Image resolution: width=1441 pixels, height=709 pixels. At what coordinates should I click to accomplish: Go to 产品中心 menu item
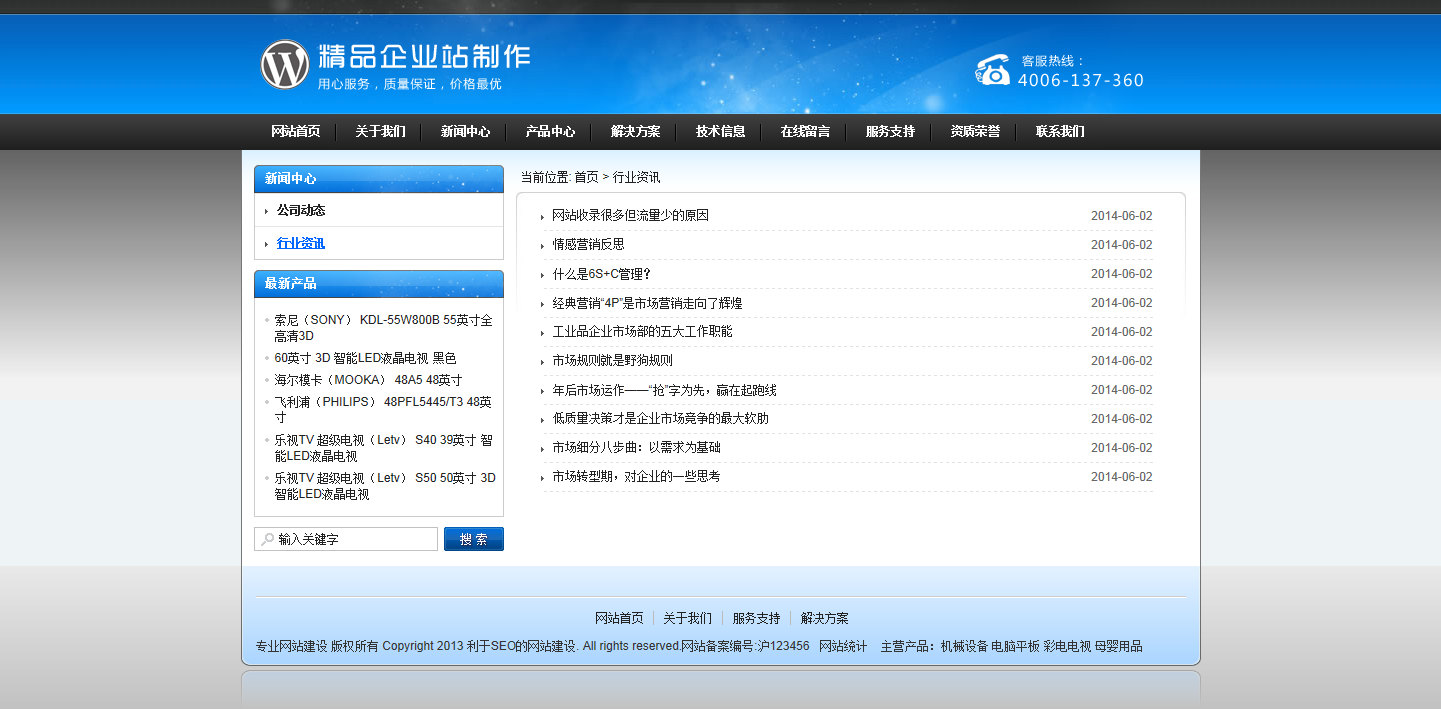[550, 132]
